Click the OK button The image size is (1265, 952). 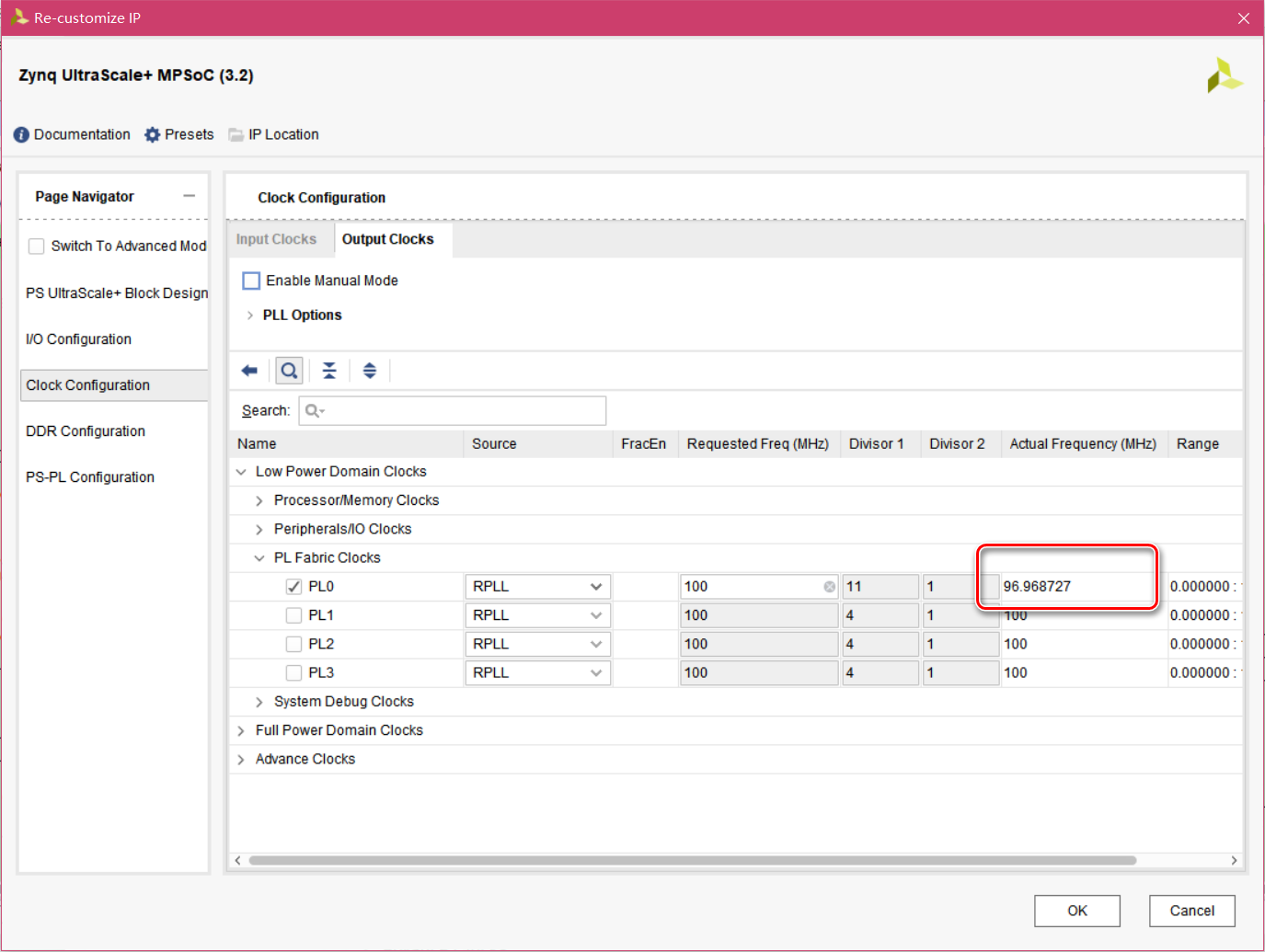click(x=1077, y=911)
